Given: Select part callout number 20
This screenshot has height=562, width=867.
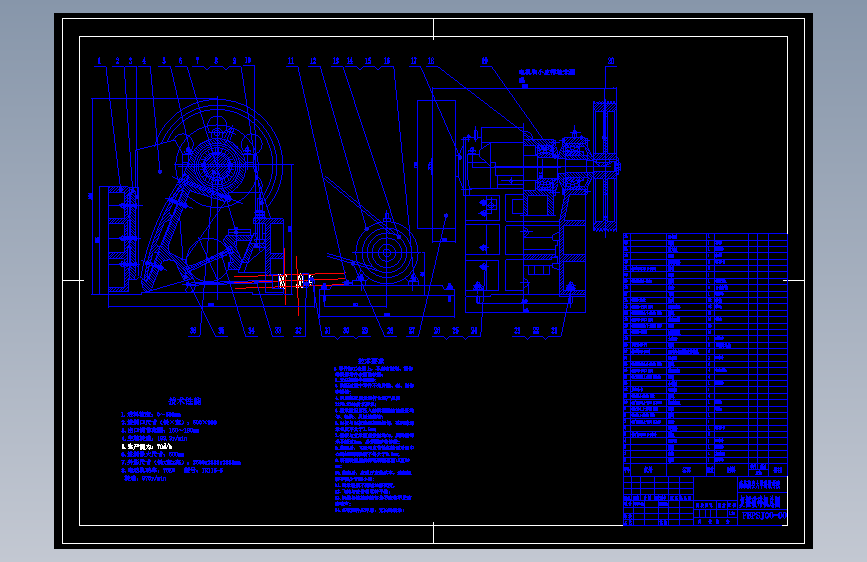Looking at the screenshot, I should click(x=611, y=61).
